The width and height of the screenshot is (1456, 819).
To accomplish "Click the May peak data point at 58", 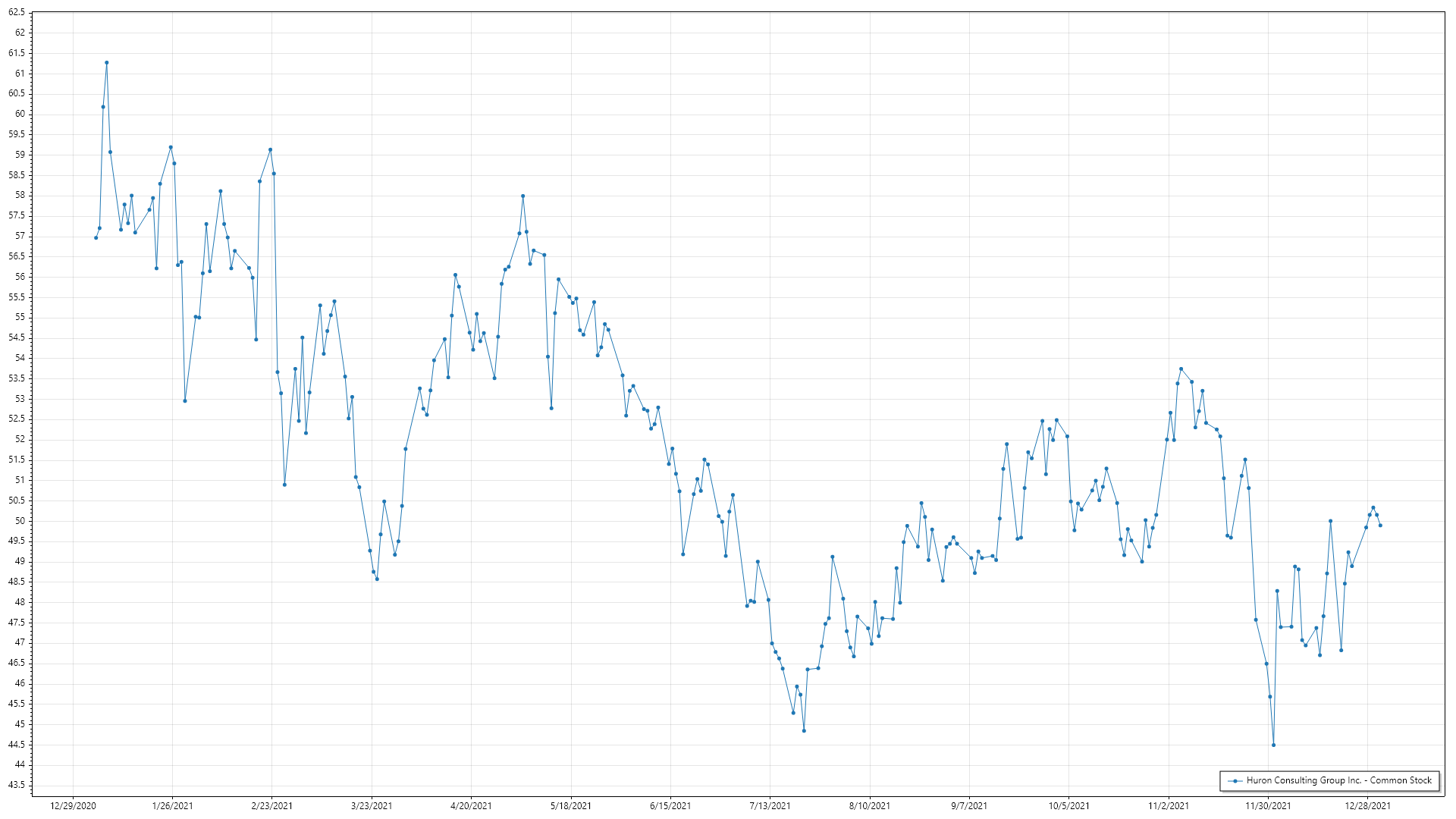I will click(x=522, y=196).
